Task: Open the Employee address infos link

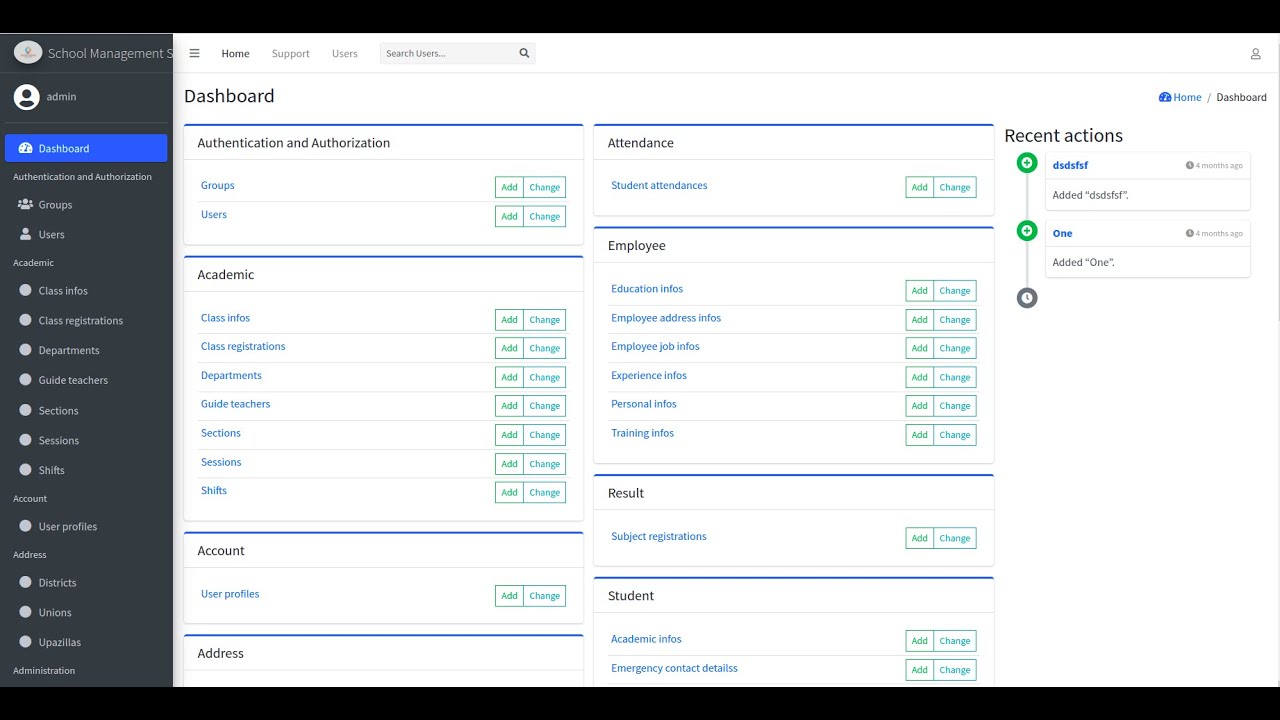Action: tap(666, 318)
